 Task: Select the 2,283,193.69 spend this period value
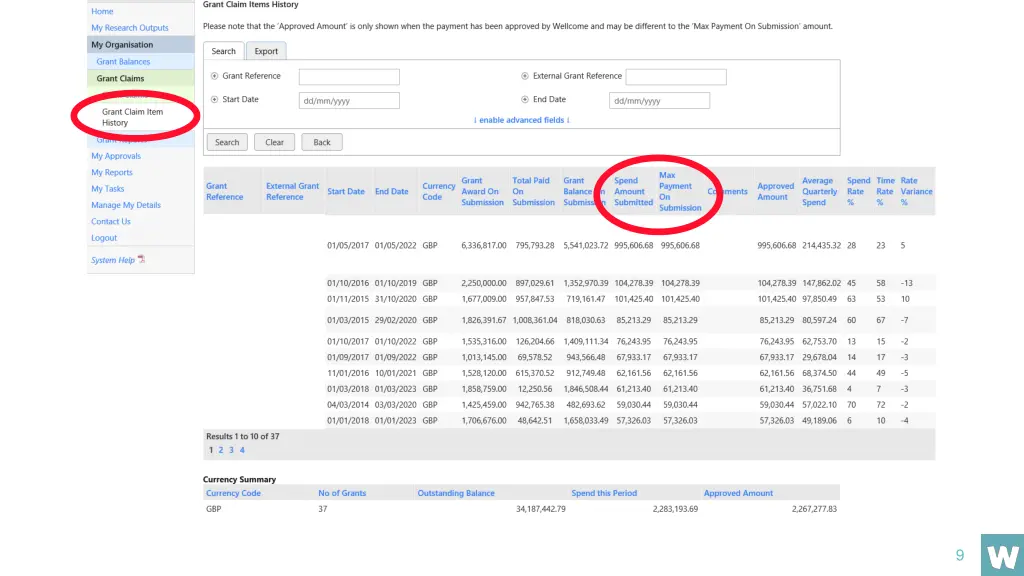tap(675, 509)
